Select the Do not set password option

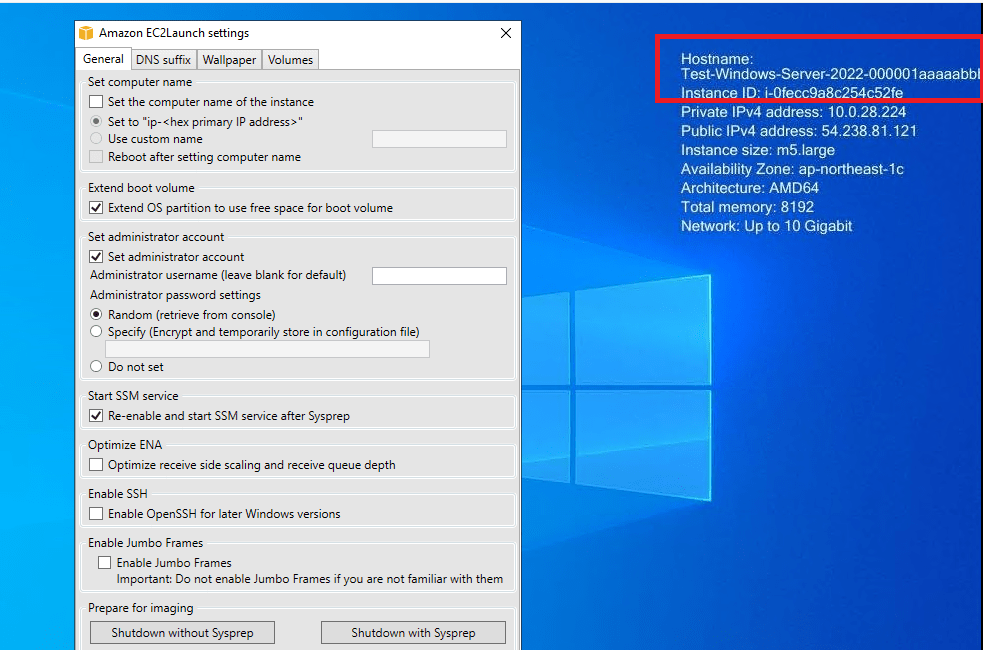point(96,366)
